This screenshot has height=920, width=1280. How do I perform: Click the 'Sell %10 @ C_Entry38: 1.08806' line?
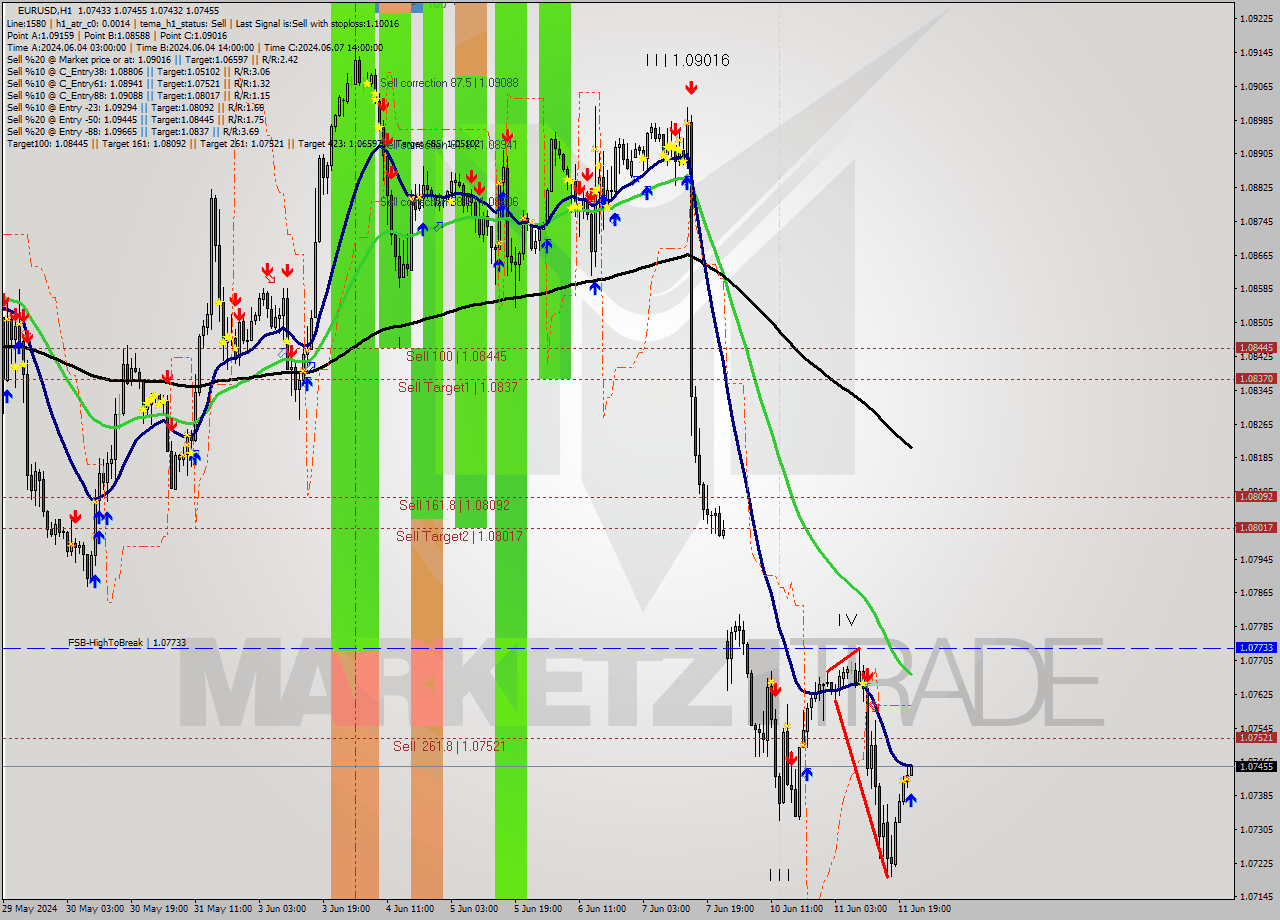point(138,71)
